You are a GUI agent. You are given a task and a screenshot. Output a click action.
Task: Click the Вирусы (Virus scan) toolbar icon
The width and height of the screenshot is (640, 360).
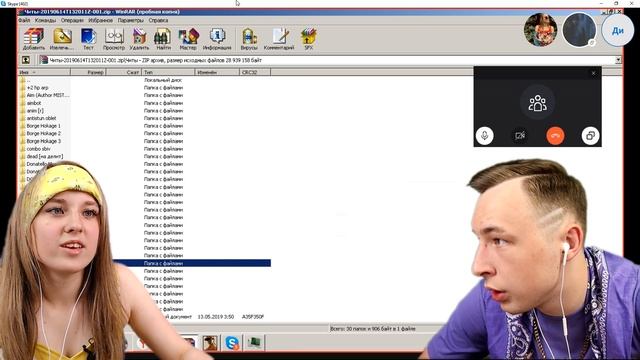(249, 39)
